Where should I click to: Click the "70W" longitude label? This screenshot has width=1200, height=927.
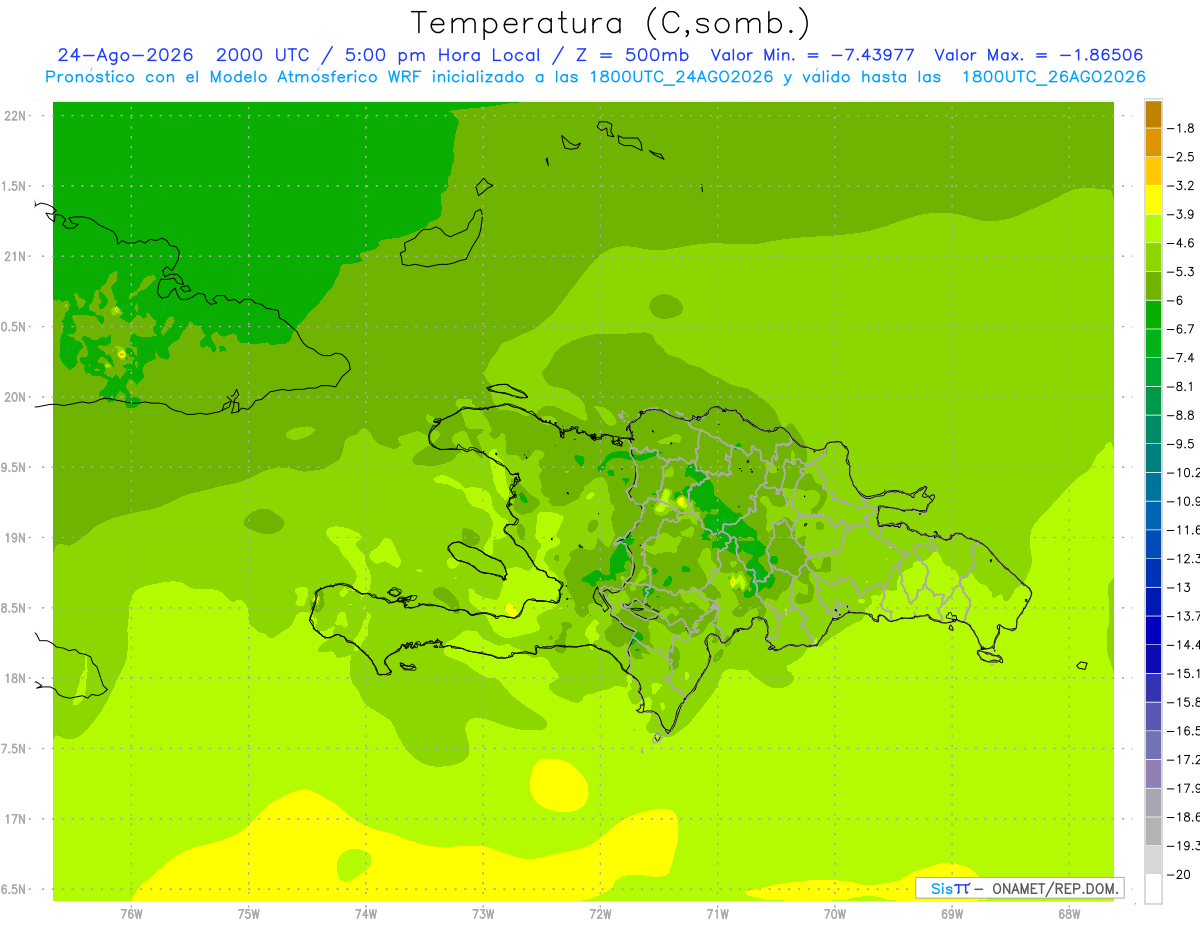pos(834,914)
